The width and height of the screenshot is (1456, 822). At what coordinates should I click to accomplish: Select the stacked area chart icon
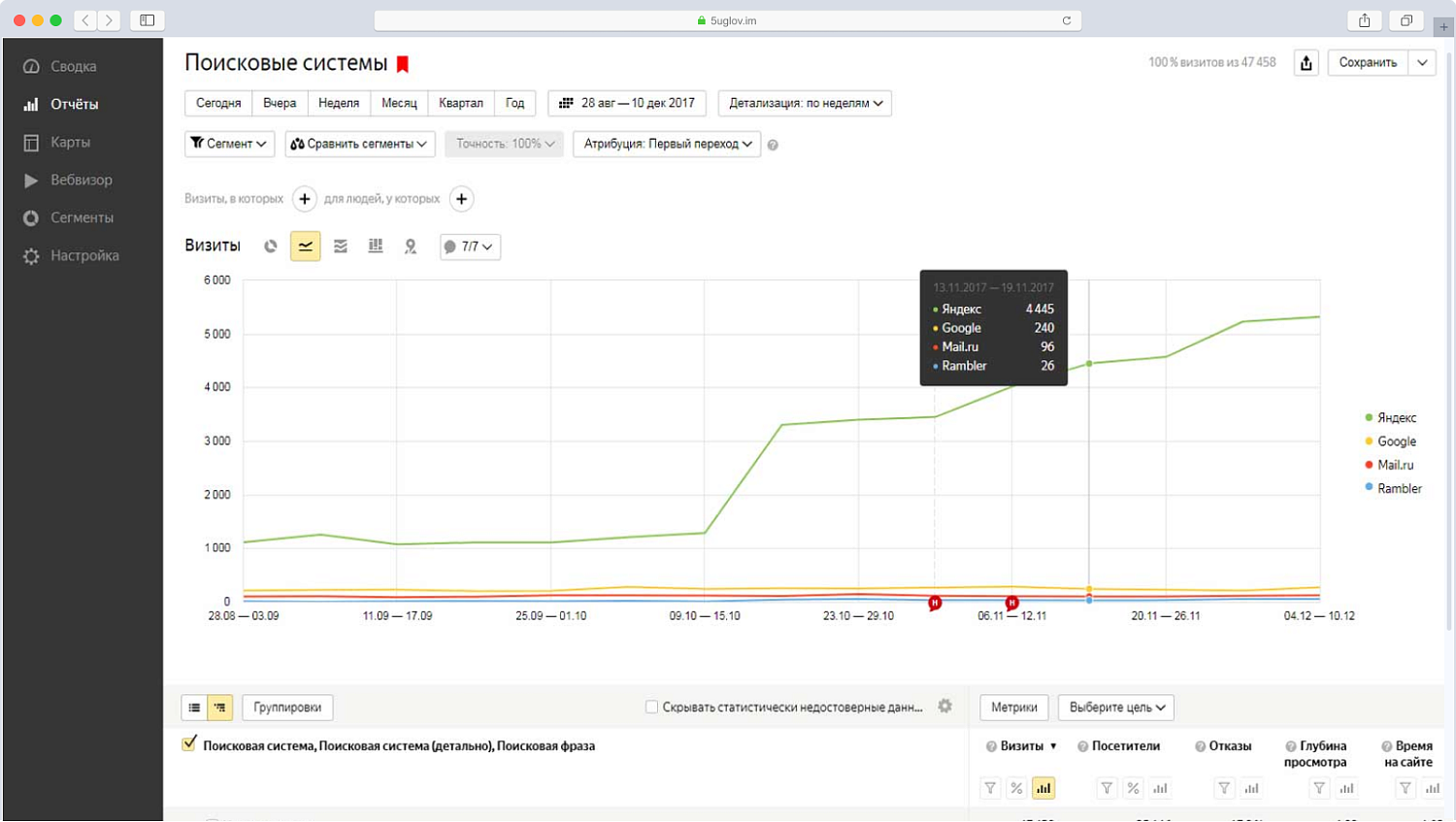(x=341, y=247)
